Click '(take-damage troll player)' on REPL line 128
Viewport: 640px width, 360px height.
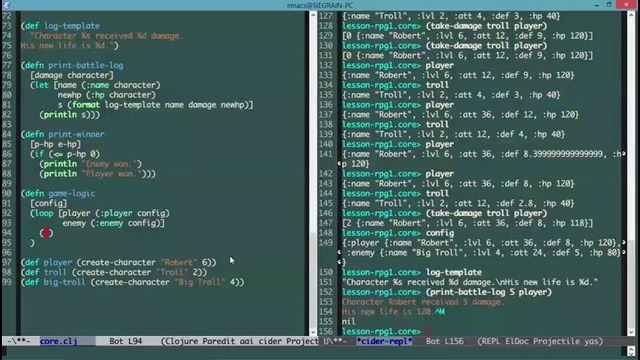click(x=486, y=26)
